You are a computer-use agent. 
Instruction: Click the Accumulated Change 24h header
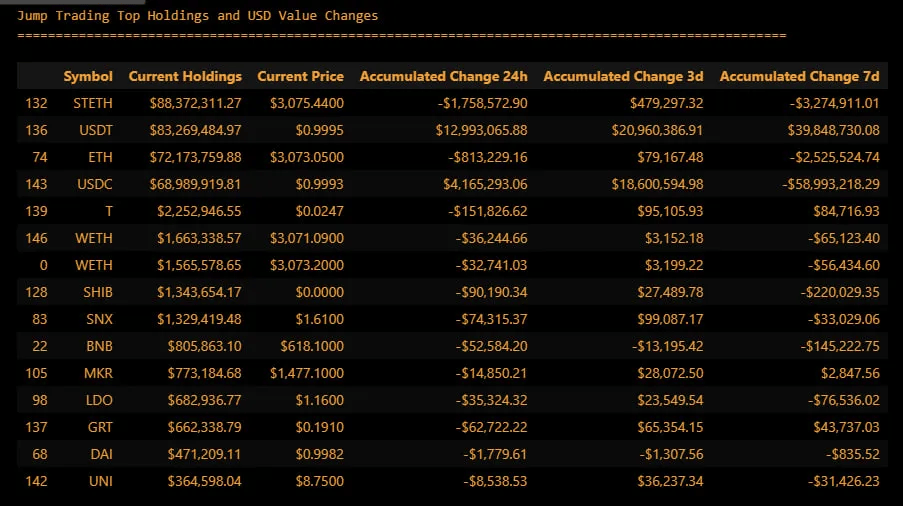[443, 76]
